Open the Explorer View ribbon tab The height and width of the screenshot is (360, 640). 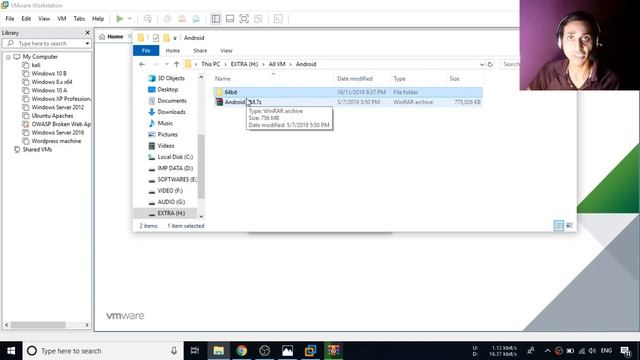(226, 51)
